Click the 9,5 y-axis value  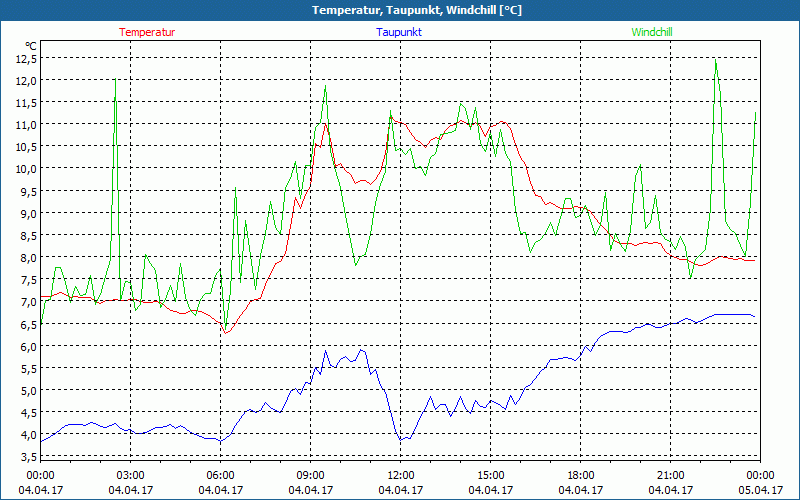[29, 191]
